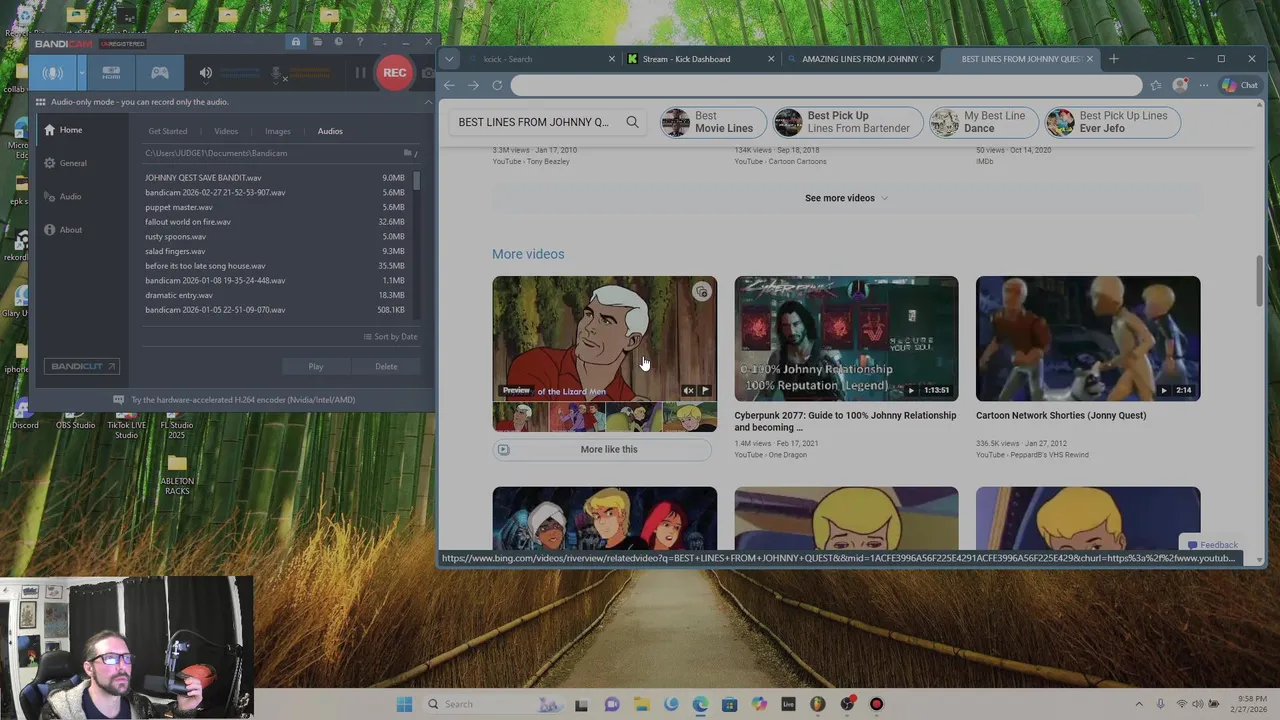This screenshot has height=720, width=1280.
Task: Click the More like this button
Action: (602, 449)
